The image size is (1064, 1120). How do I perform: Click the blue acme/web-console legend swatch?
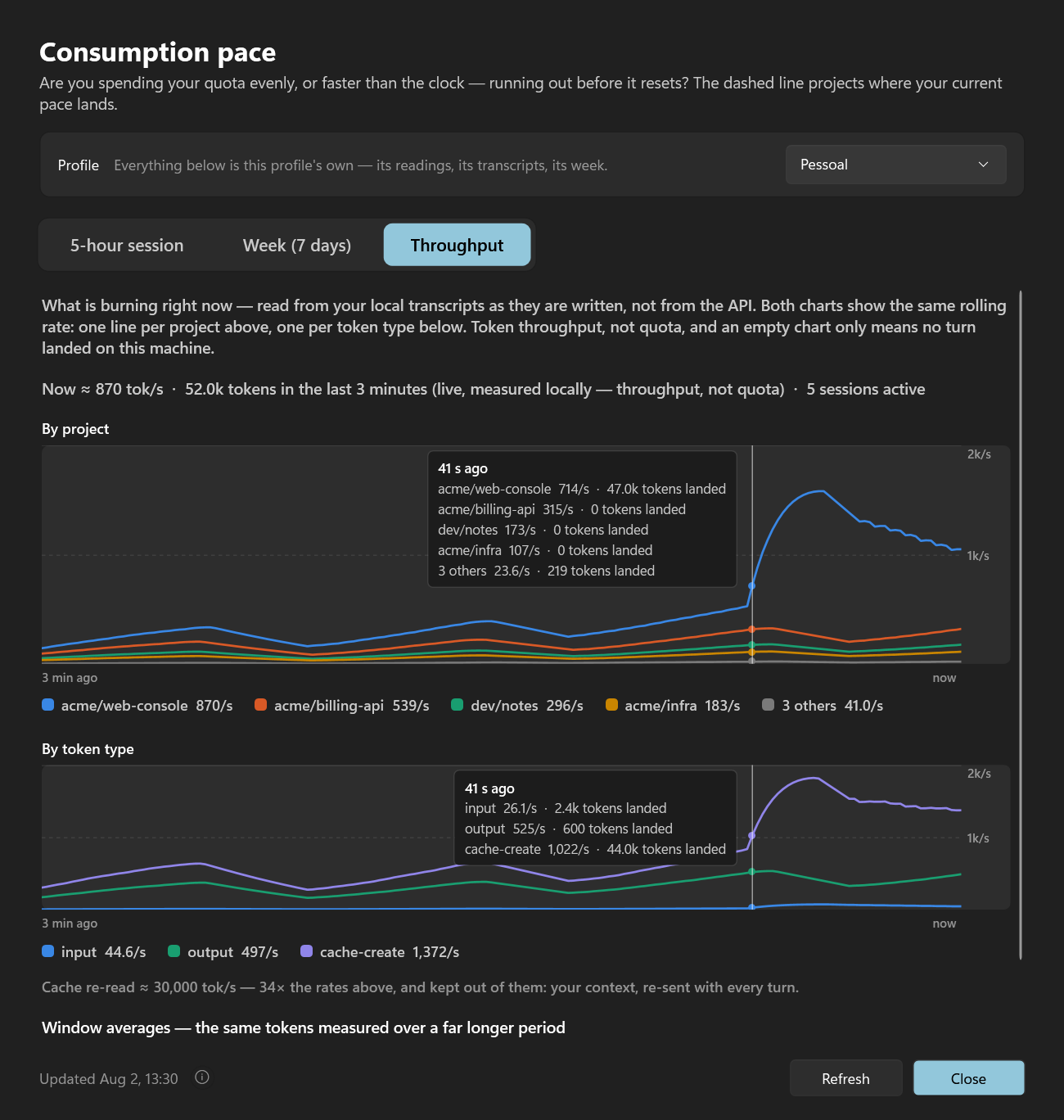(48, 705)
